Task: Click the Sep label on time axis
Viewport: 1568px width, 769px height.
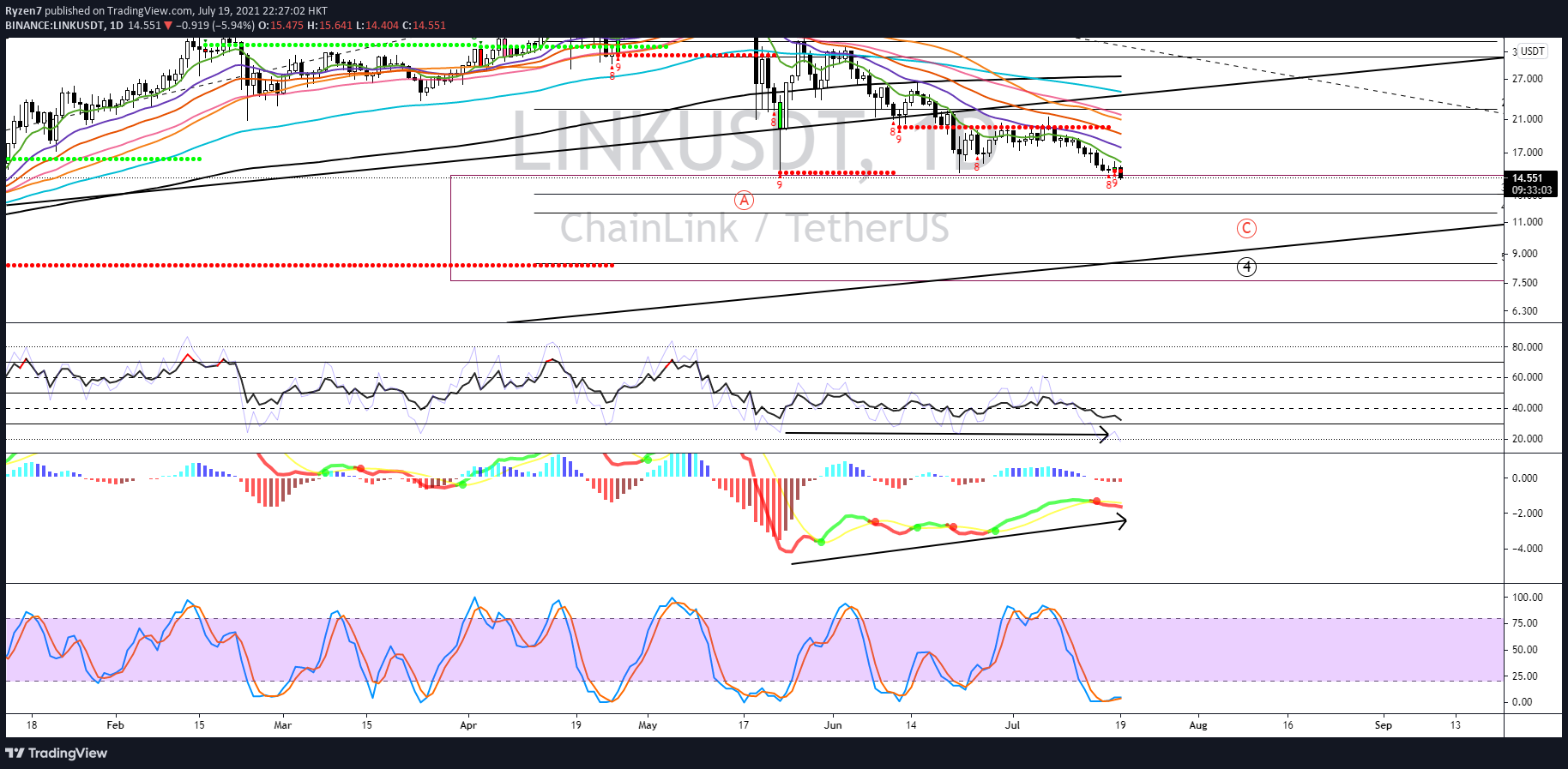Action: [x=1384, y=725]
